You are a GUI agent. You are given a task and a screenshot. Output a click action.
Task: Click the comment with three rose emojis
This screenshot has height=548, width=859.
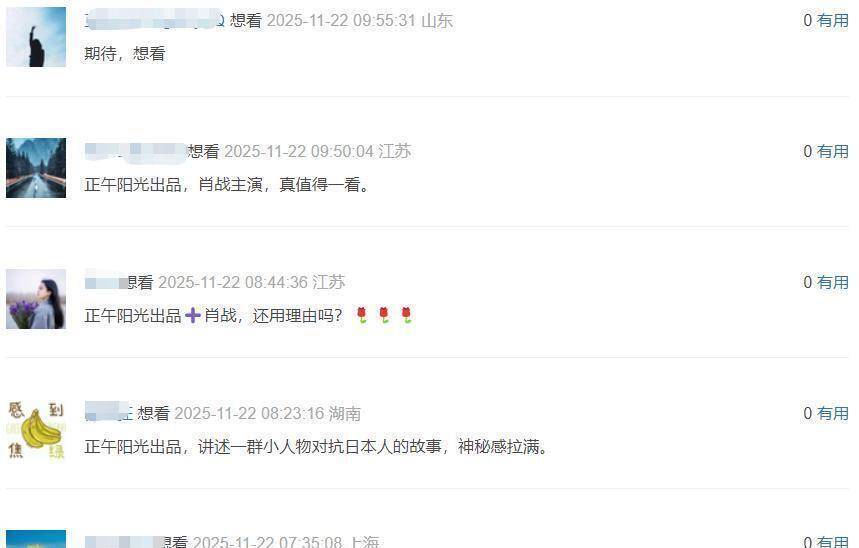click(x=249, y=316)
